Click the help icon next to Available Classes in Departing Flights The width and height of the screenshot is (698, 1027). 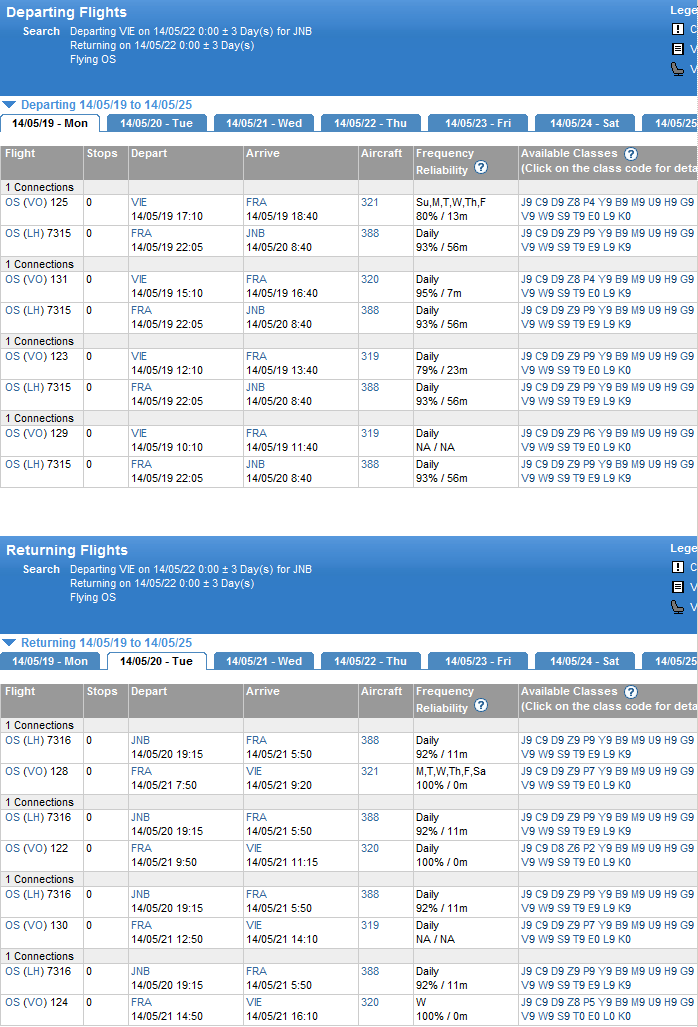click(631, 154)
